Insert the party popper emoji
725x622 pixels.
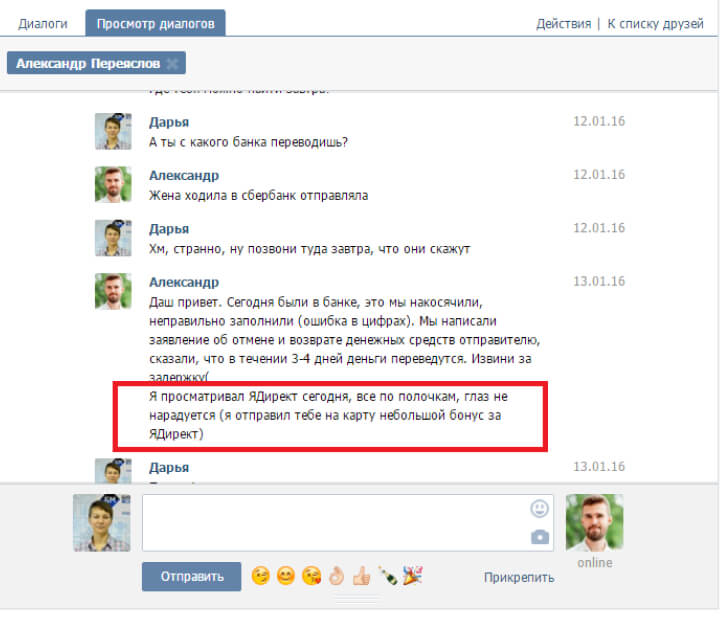pos(412,576)
